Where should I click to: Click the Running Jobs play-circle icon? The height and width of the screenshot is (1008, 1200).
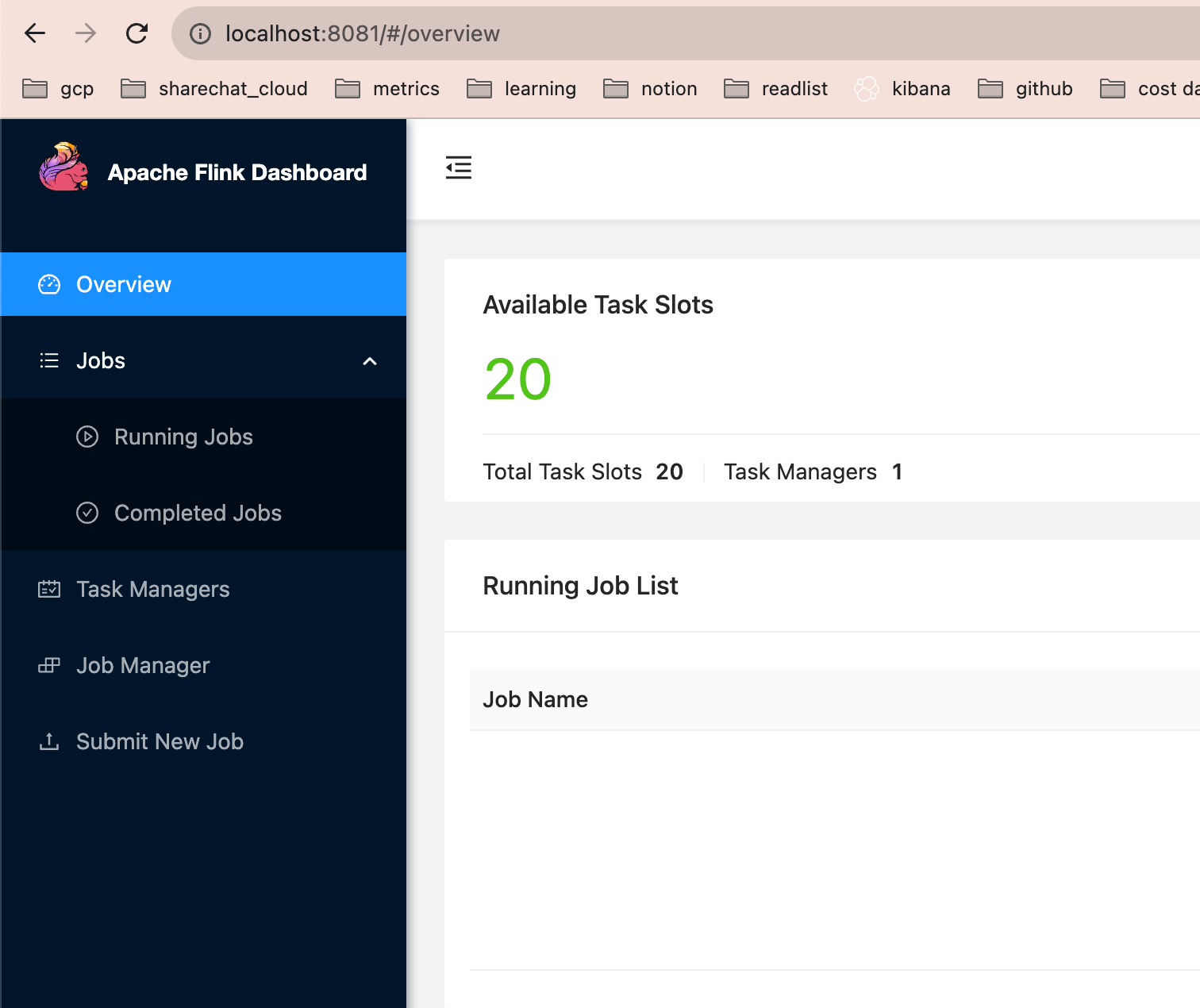[87, 437]
